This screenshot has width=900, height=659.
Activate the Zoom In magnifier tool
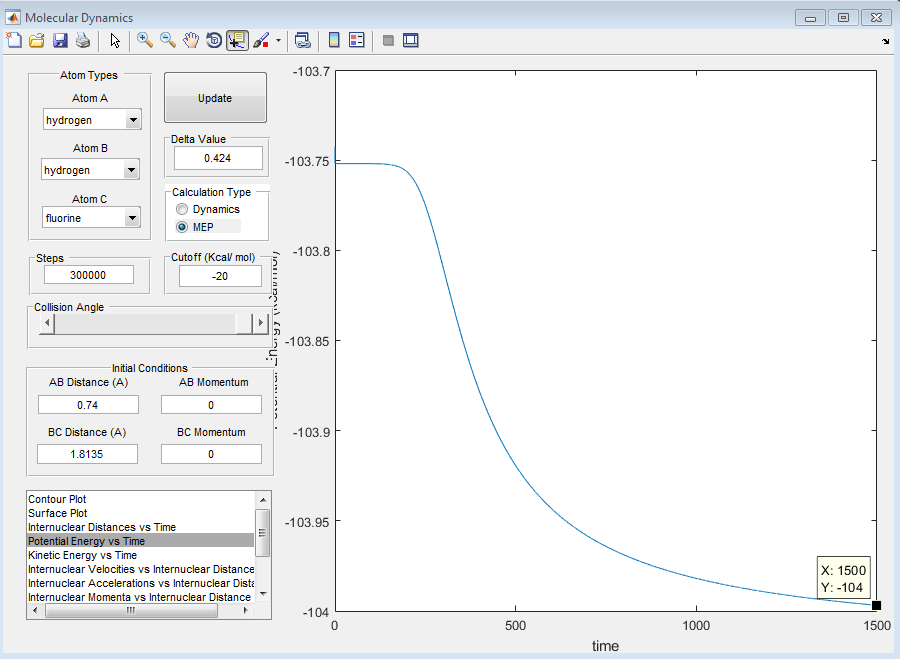tap(145, 40)
